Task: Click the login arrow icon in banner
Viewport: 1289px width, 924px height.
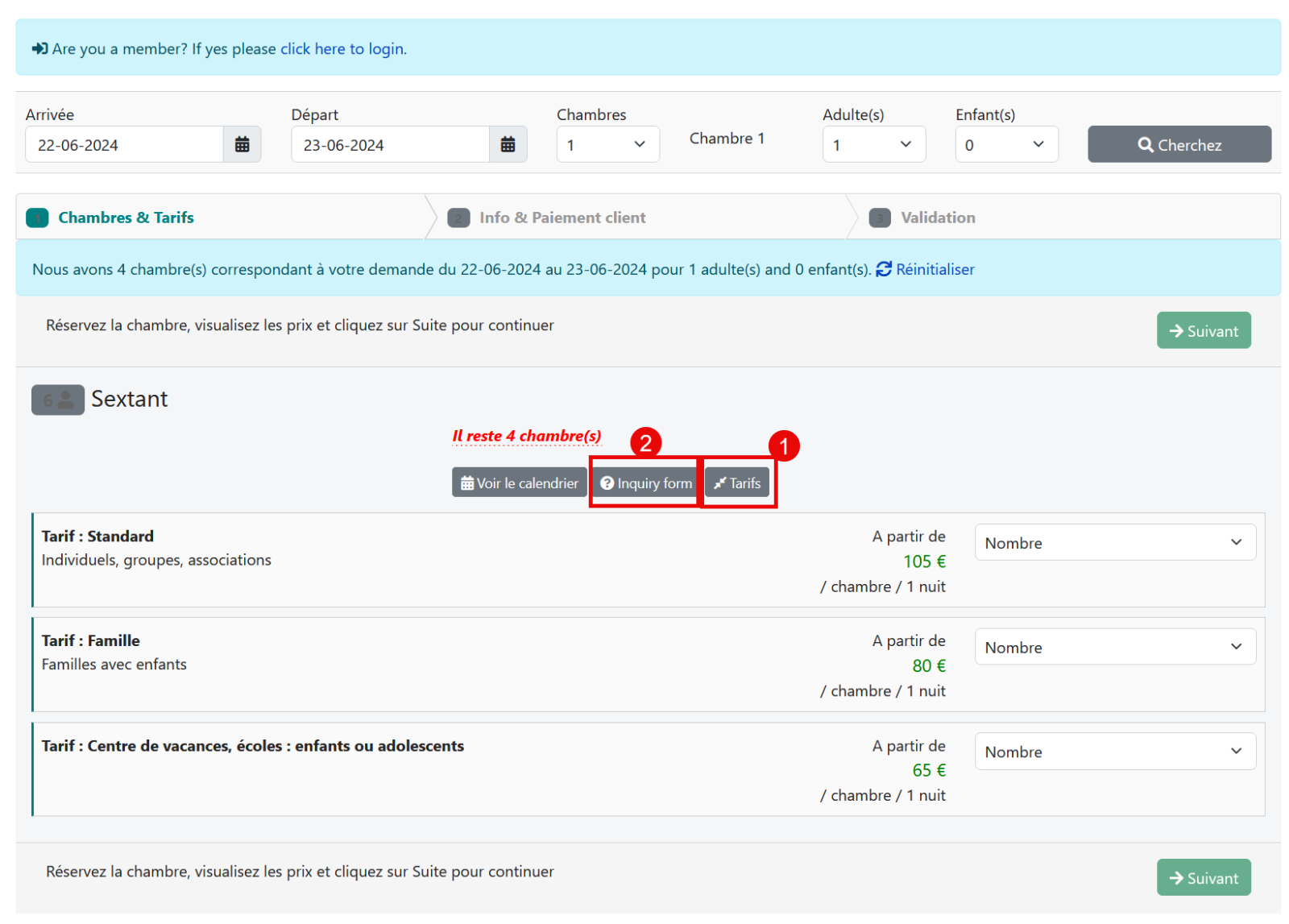Action: 39,49
